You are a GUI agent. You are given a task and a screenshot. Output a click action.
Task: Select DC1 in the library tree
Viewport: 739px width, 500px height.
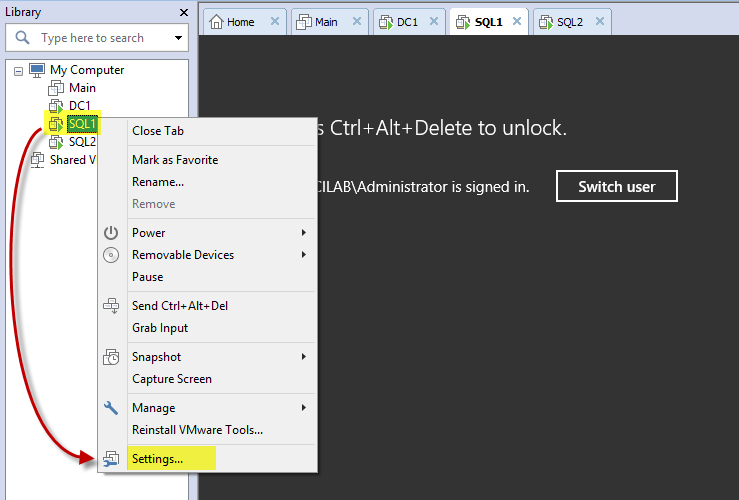point(79,106)
